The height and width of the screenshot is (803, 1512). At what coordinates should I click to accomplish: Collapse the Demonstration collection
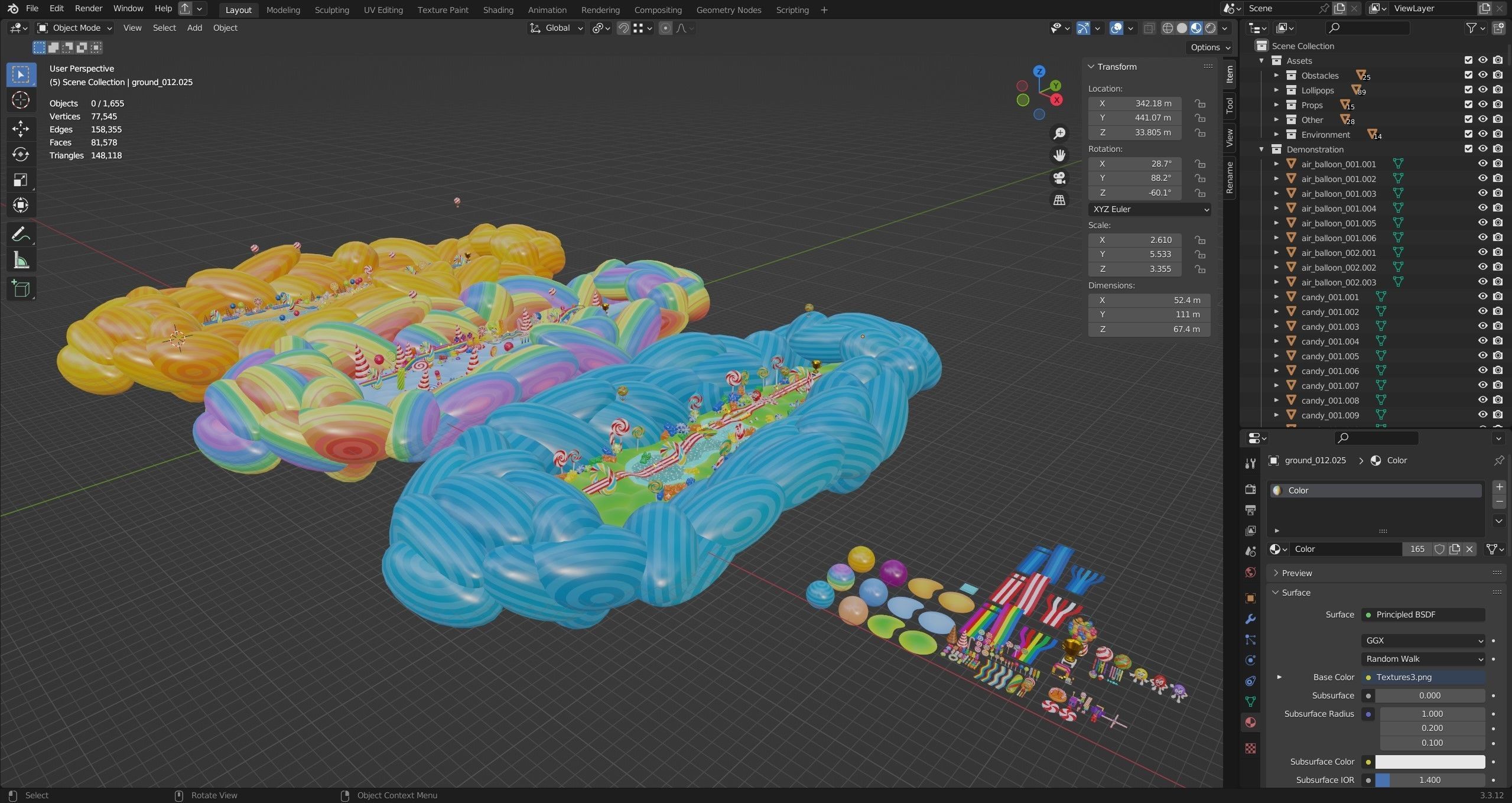pos(1261,149)
